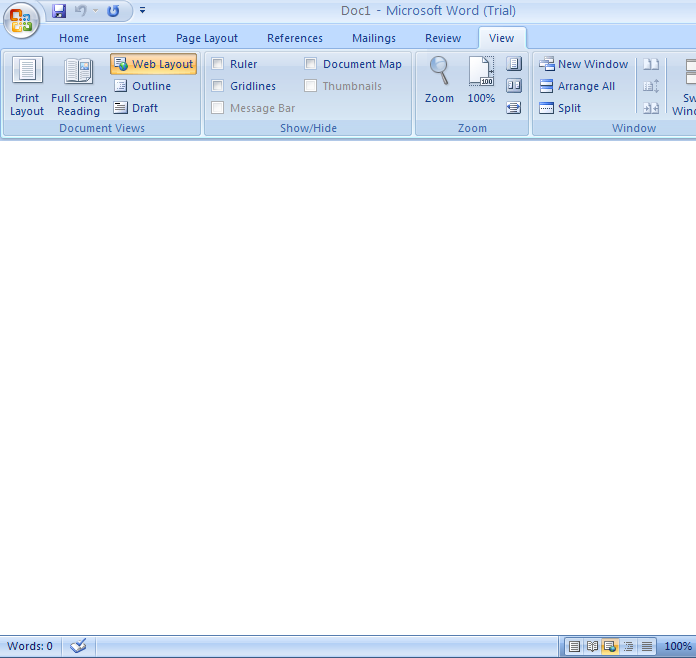Click inside the blank document area
The height and width of the screenshot is (658, 696).
(x=348, y=386)
